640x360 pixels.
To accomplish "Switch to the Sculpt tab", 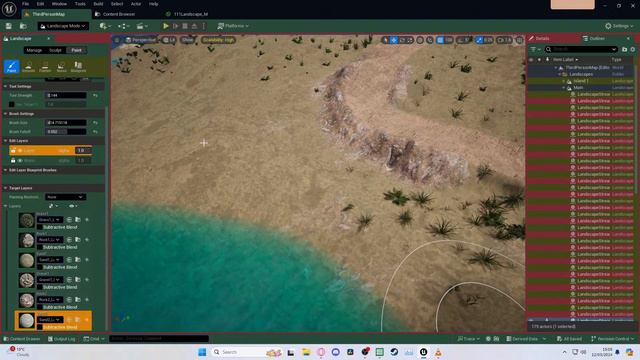I will coord(56,50).
